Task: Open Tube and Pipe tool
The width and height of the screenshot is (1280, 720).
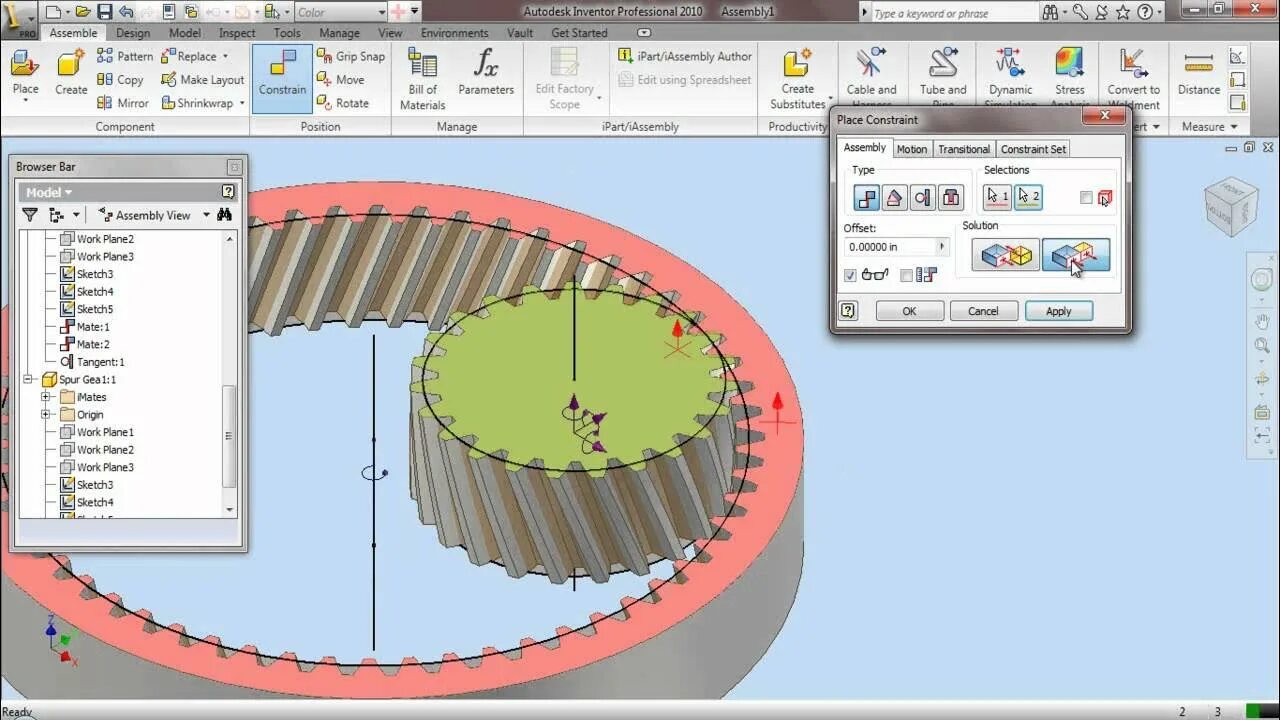Action: tap(943, 78)
